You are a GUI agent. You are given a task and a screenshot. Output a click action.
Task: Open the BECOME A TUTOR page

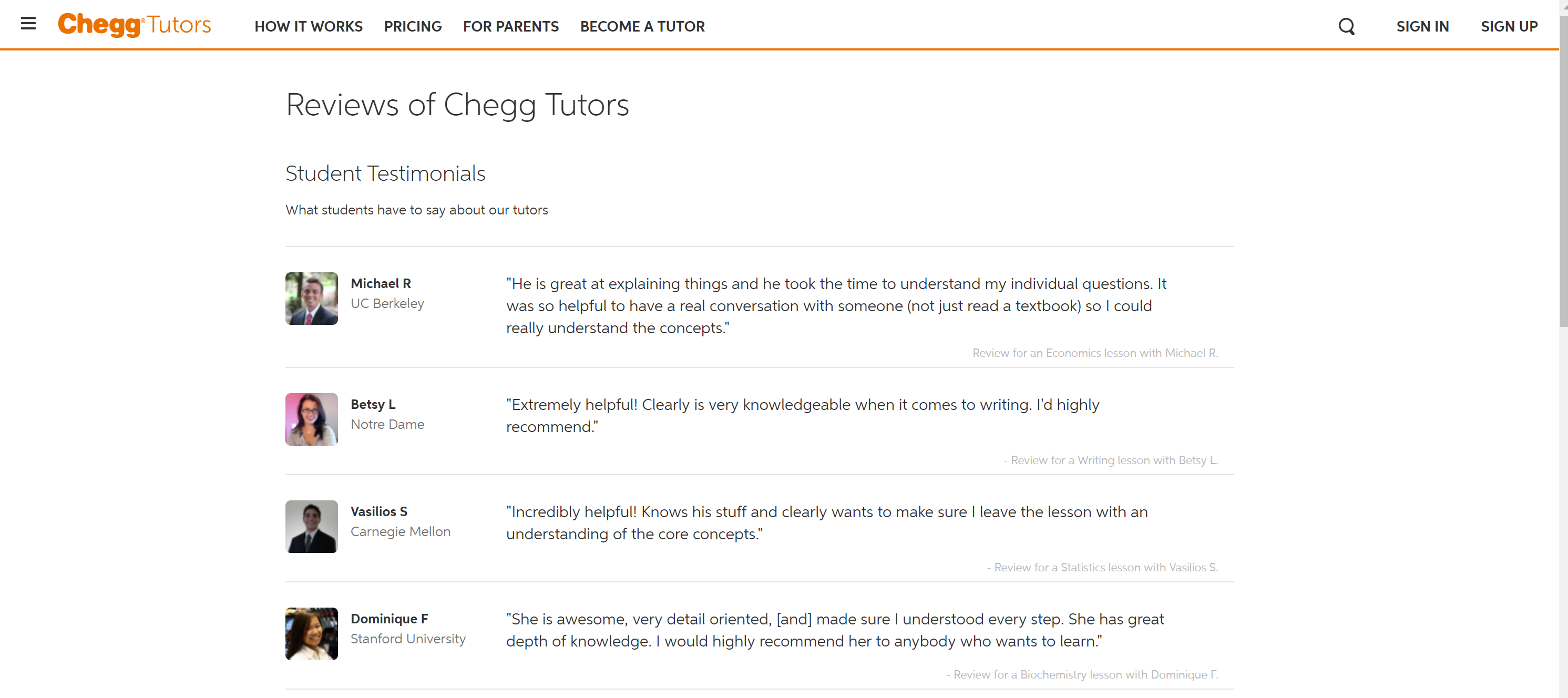click(x=642, y=26)
